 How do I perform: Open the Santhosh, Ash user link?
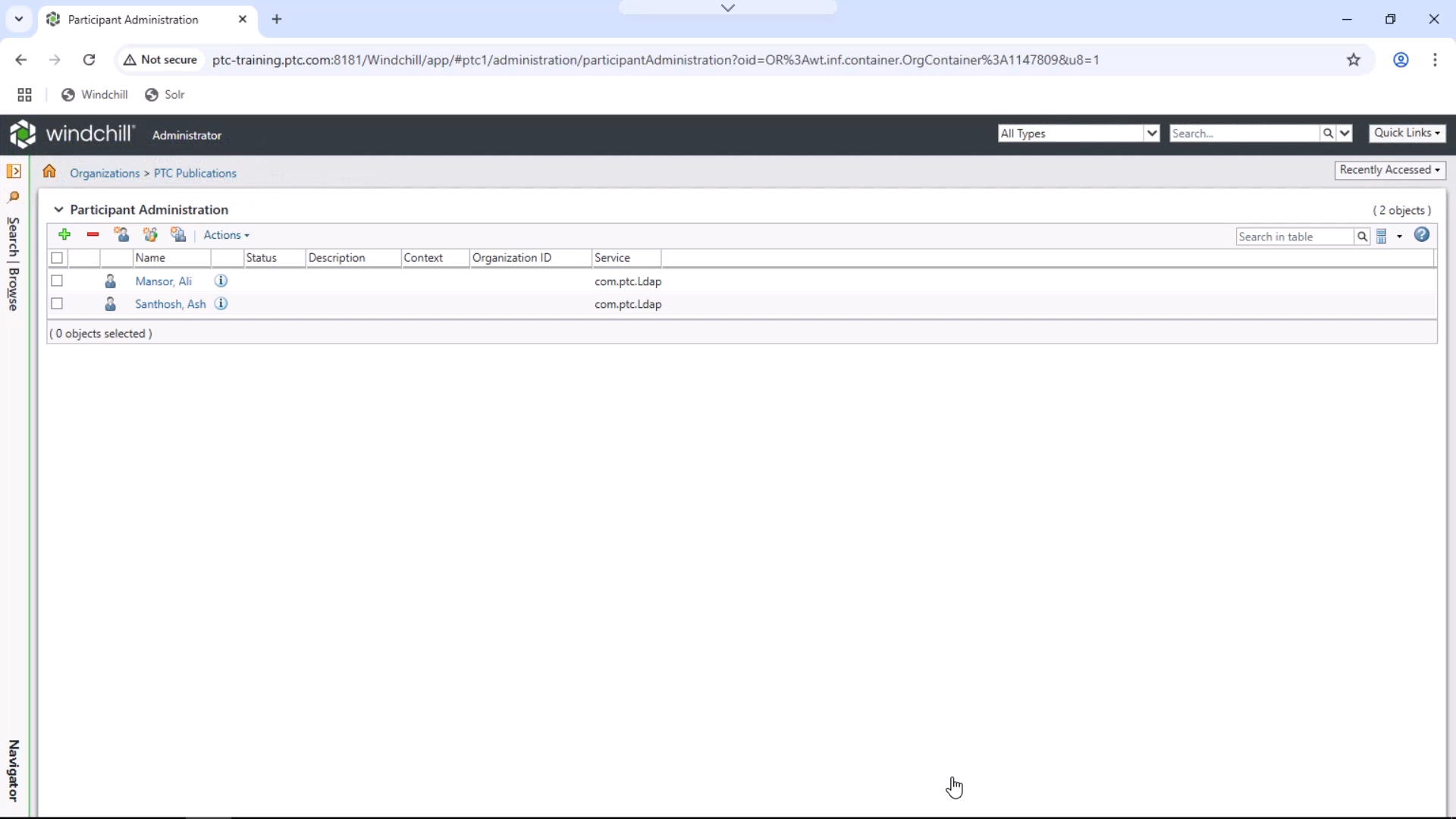pyautogui.click(x=171, y=304)
